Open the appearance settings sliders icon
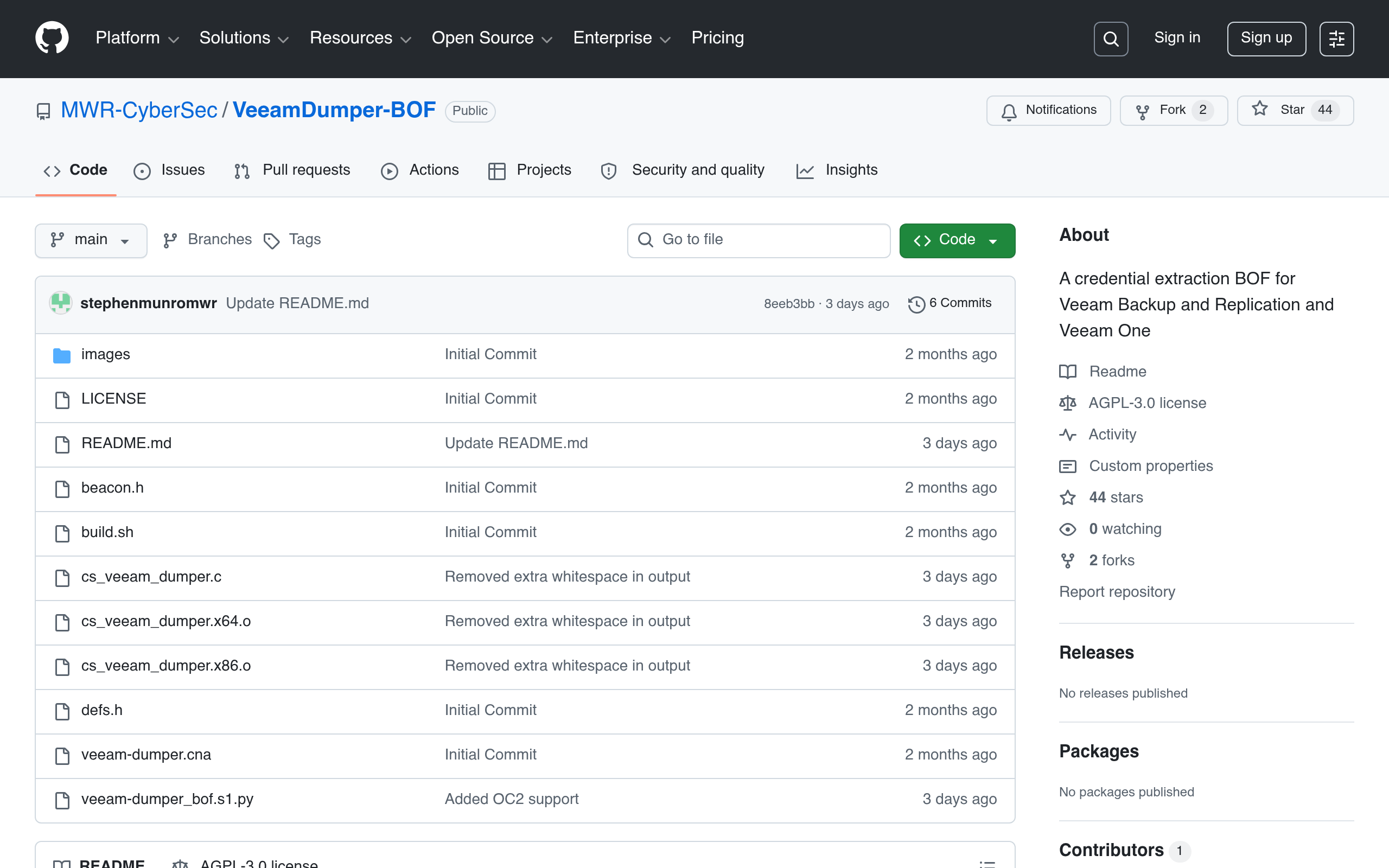The image size is (1389, 868). pos(1336,39)
